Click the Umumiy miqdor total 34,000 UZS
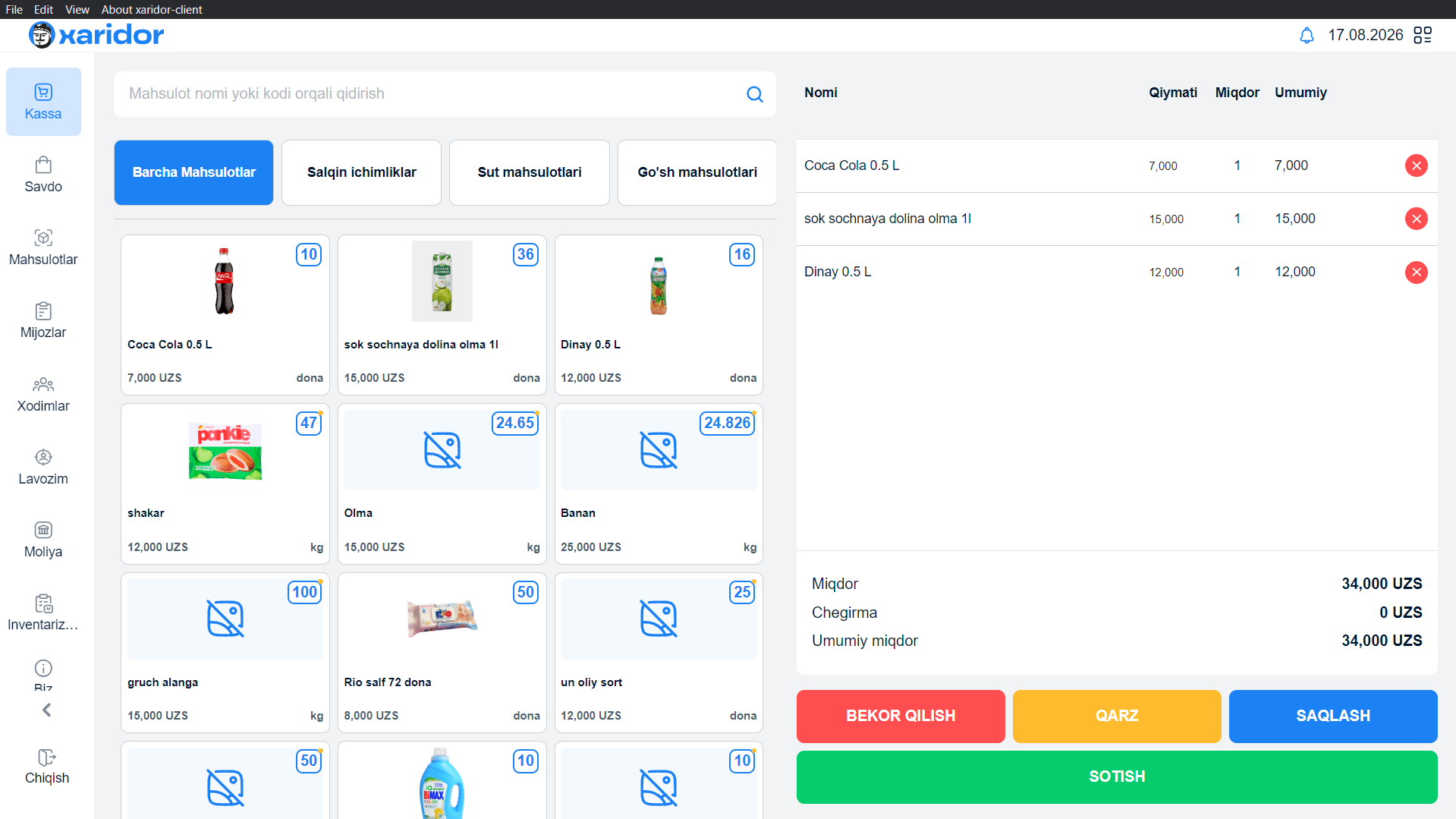Viewport: 1456px width, 819px height. pos(1382,641)
